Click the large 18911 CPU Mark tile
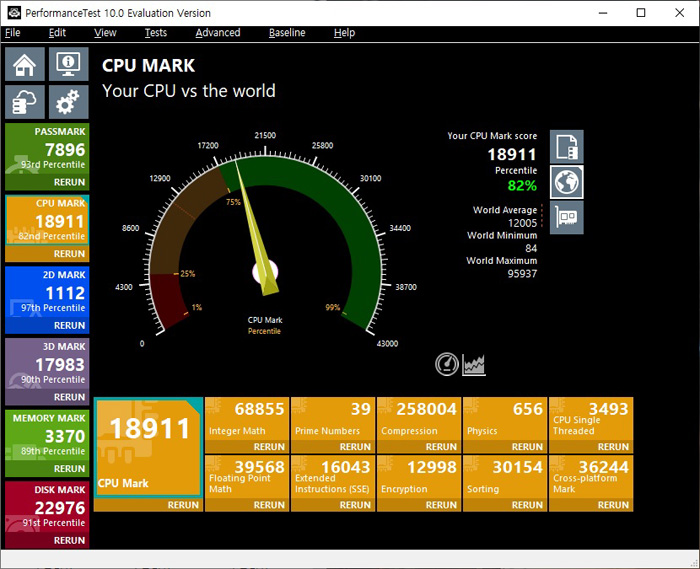The image size is (700, 569). (x=149, y=448)
